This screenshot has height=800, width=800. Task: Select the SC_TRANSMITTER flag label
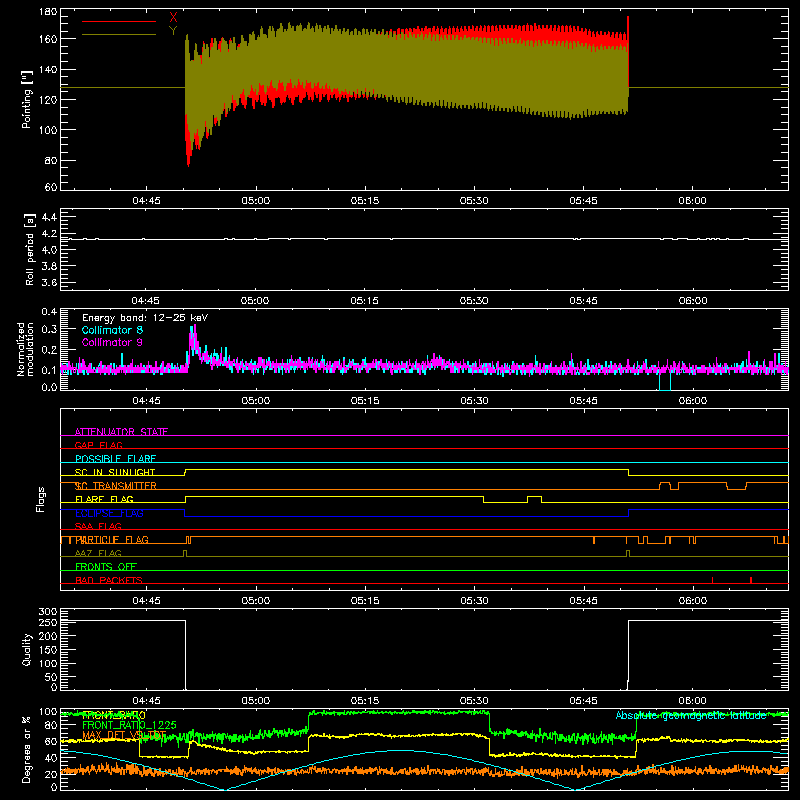(x=115, y=486)
